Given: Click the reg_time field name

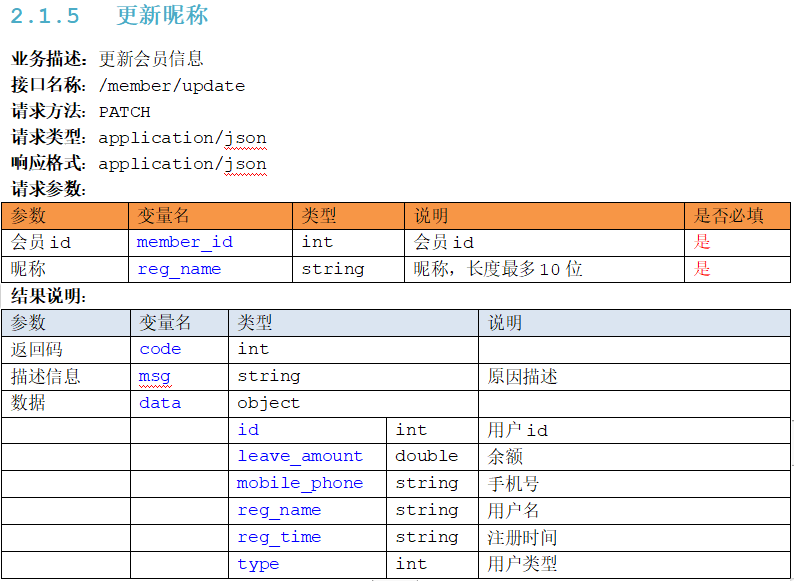Looking at the screenshot, I should tap(279, 537).
